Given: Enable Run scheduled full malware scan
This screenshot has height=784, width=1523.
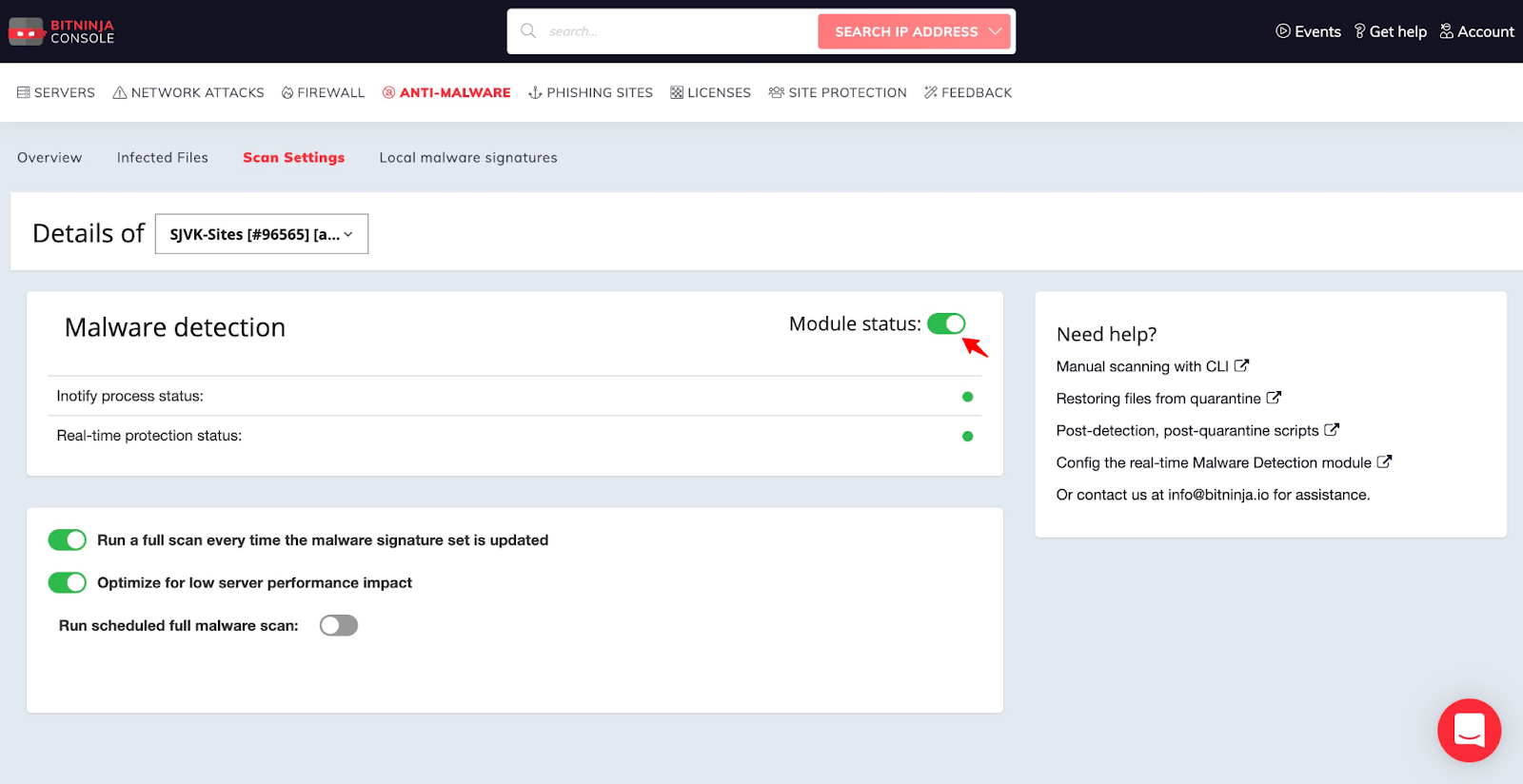Looking at the screenshot, I should click(x=339, y=625).
